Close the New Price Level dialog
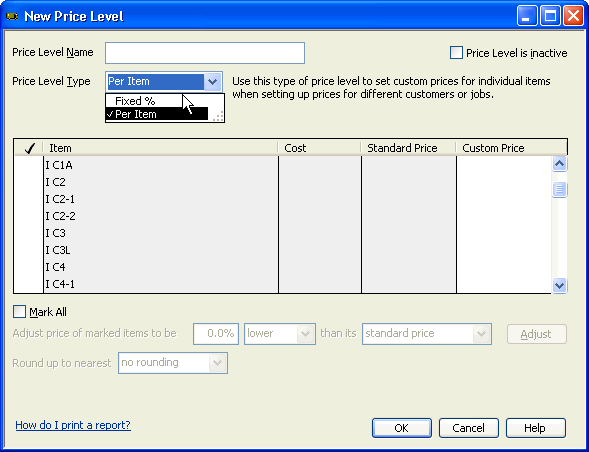The height and width of the screenshot is (452, 589). [573, 16]
